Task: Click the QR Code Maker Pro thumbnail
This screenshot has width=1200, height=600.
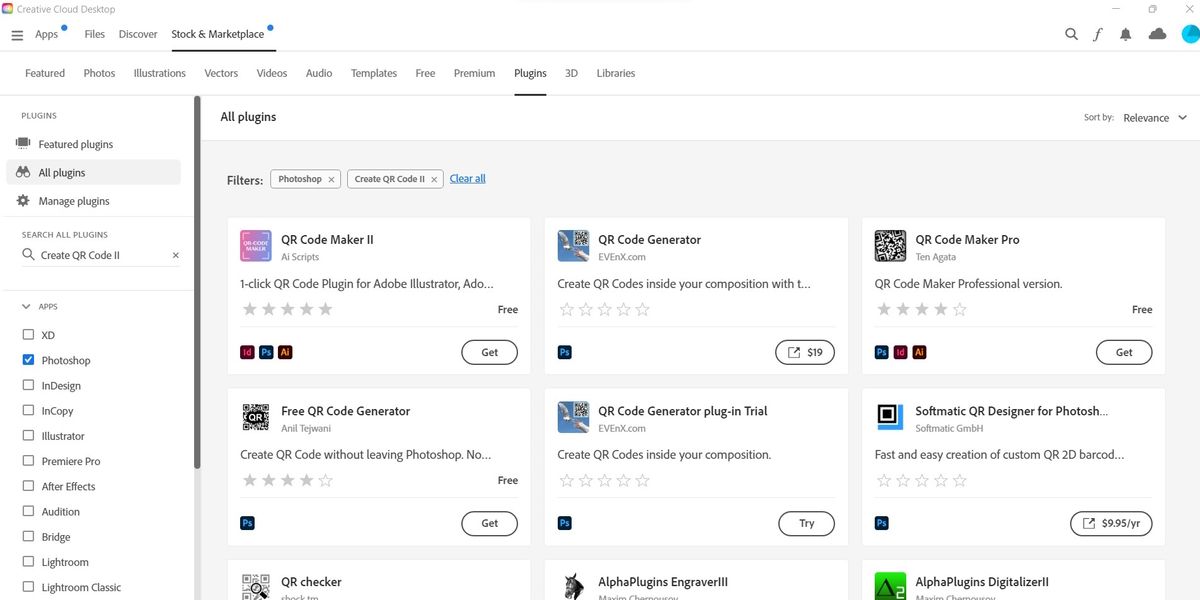Action: [x=890, y=246]
